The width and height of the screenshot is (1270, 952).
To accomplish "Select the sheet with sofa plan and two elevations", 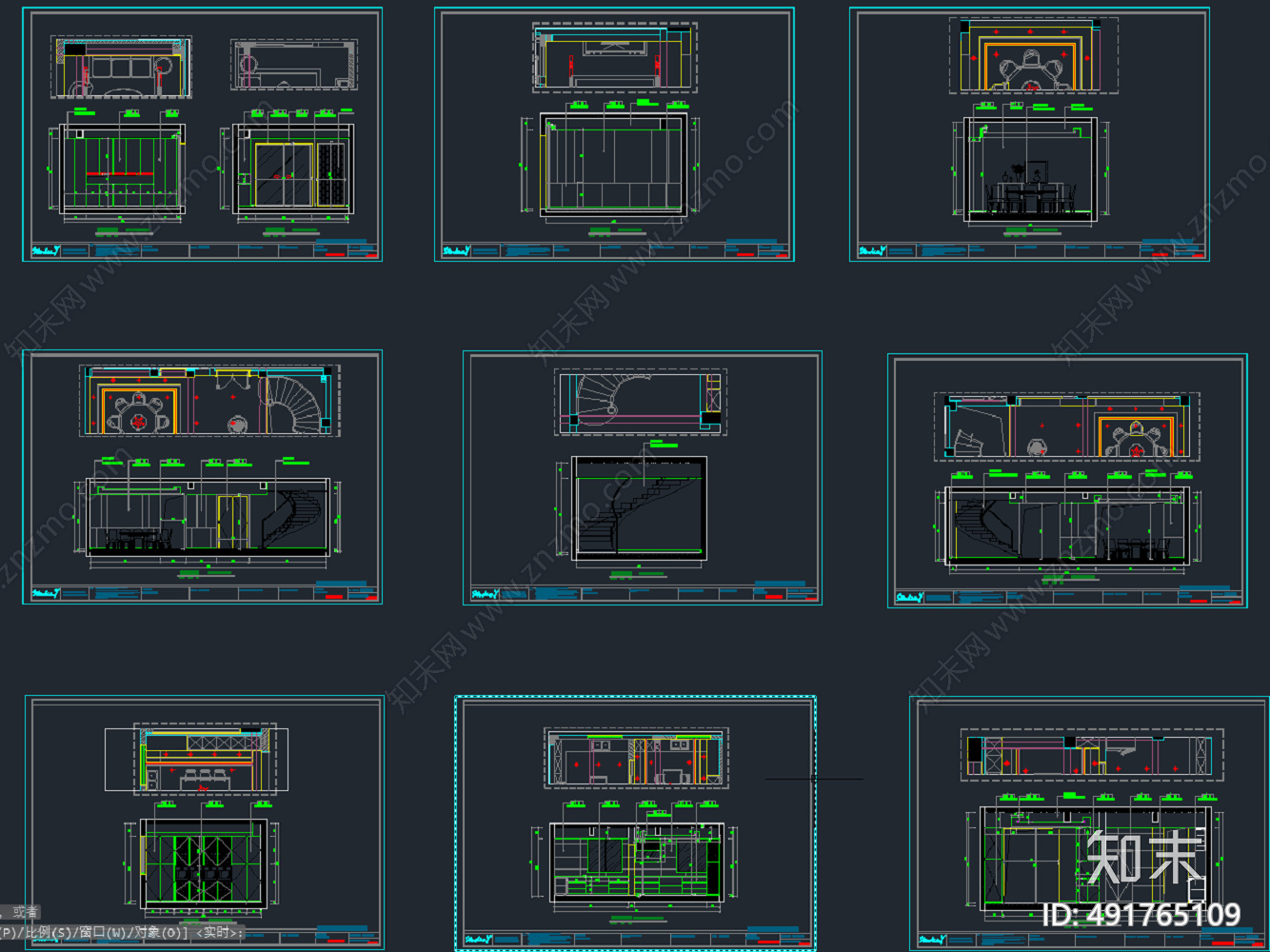I will 202,134.
